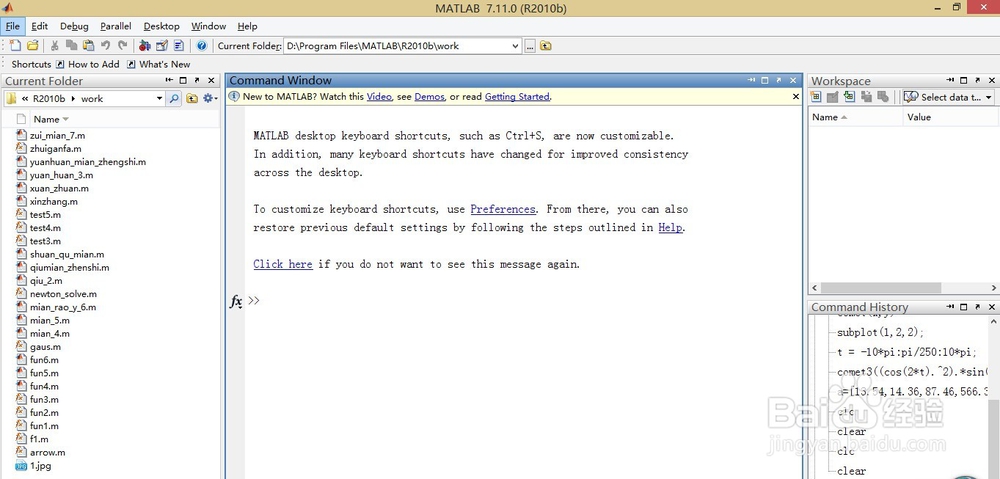Open the Window menu
Image resolution: width=1000 pixels, height=479 pixels.
[x=209, y=26]
